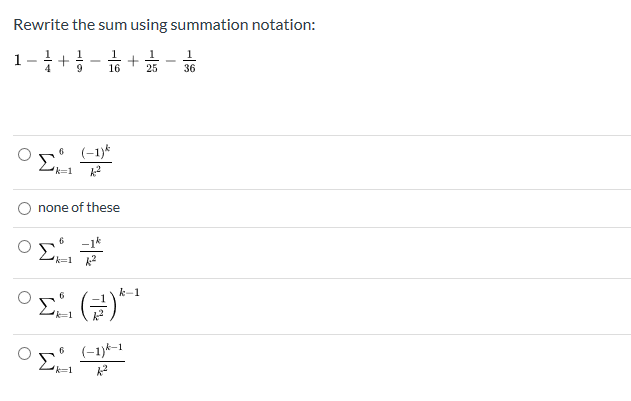The image size is (631, 401).
Task: Click the sigma symbol in the last answer
Action: pos(46,362)
